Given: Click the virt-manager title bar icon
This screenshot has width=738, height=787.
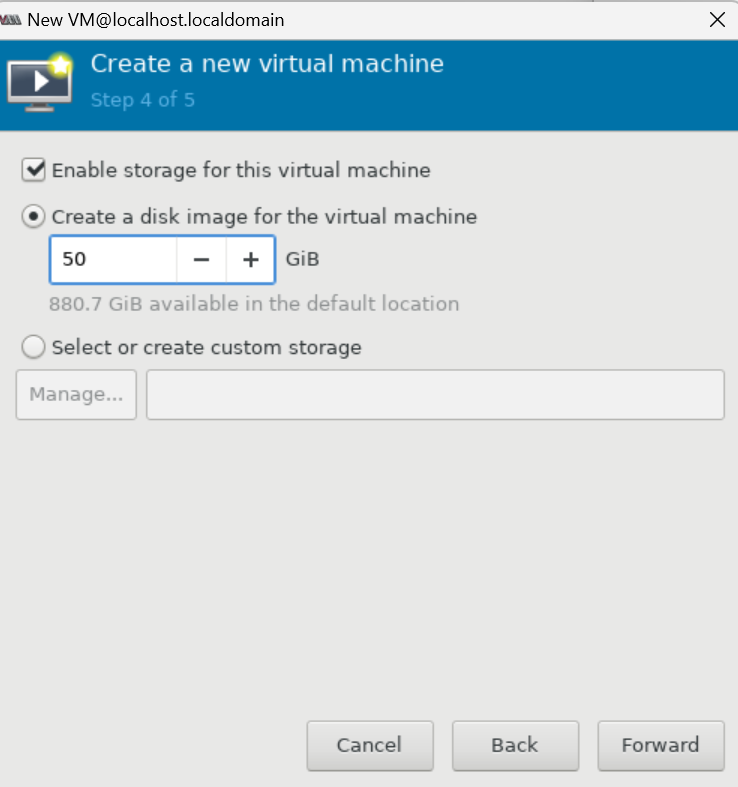Looking at the screenshot, I should click(x=11, y=20).
